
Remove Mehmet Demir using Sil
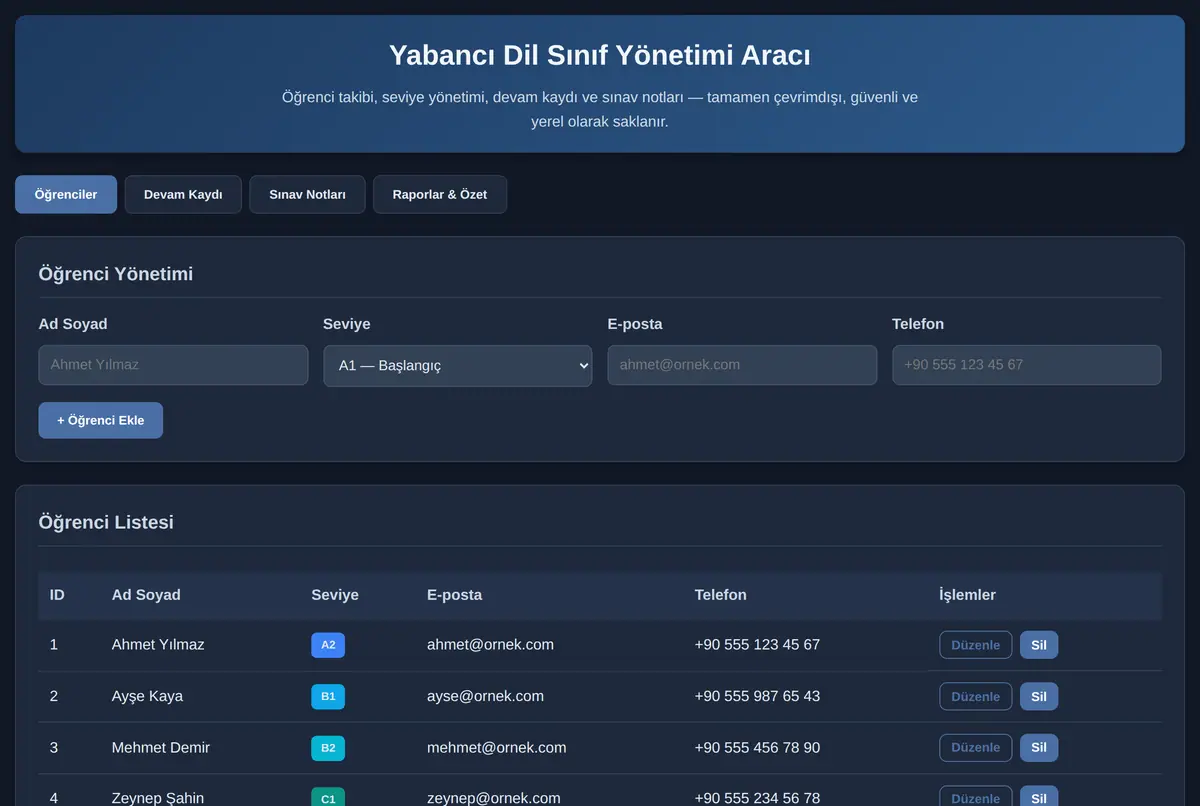pyautogui.click(x=1039, y=747)
